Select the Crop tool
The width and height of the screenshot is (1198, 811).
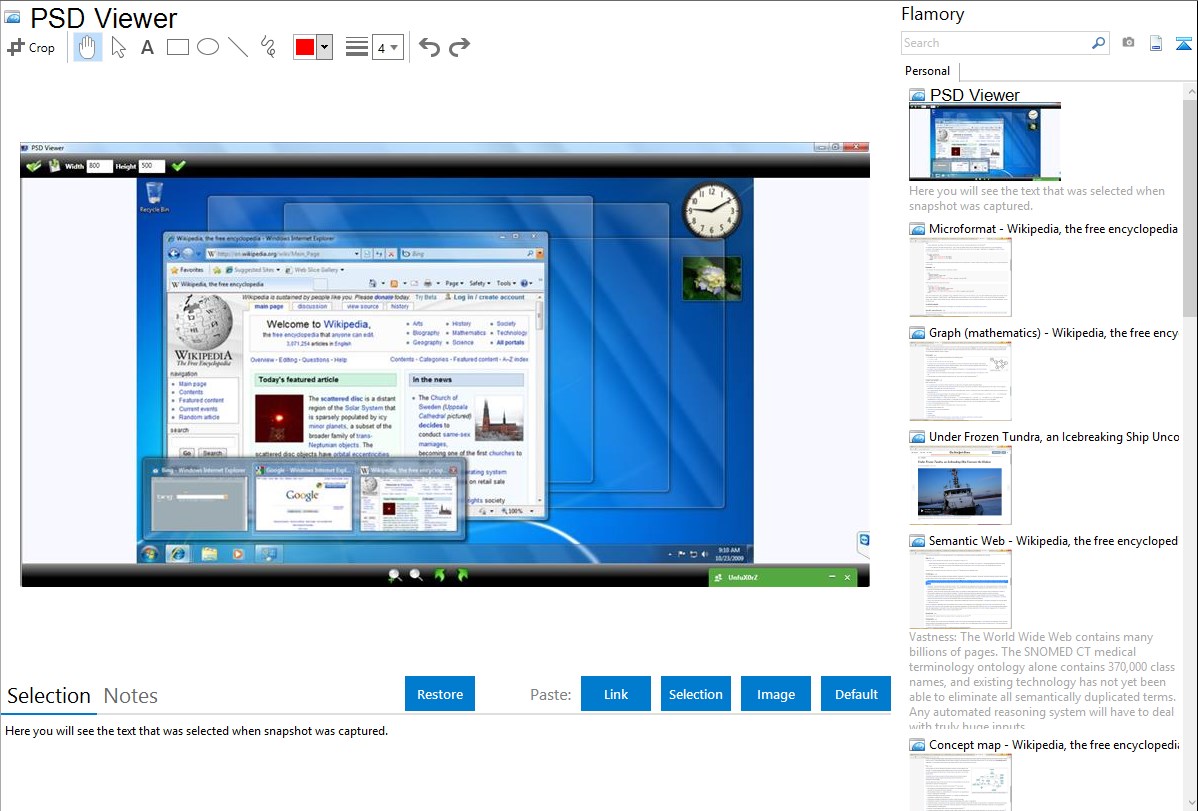[x=31, y=47]
